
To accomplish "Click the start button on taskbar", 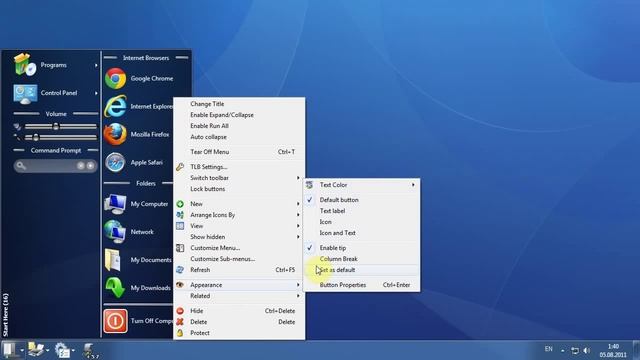I will pos(9,350).
